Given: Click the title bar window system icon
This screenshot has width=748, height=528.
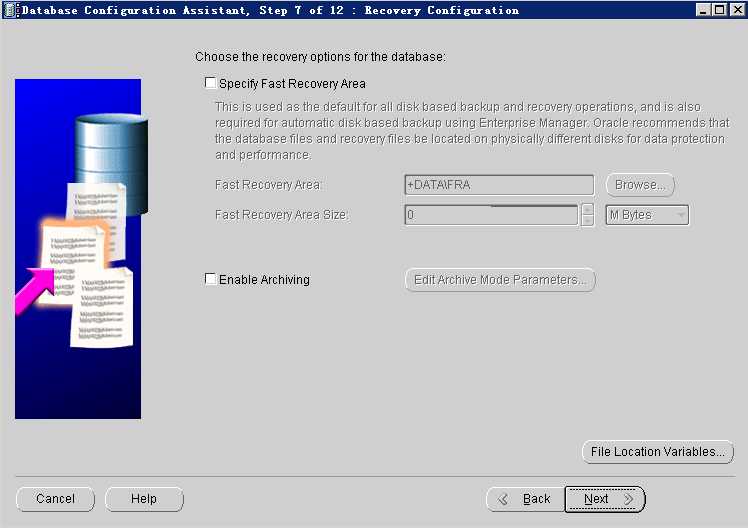Looking at the screenshot, I should click(x=9, y=10).
